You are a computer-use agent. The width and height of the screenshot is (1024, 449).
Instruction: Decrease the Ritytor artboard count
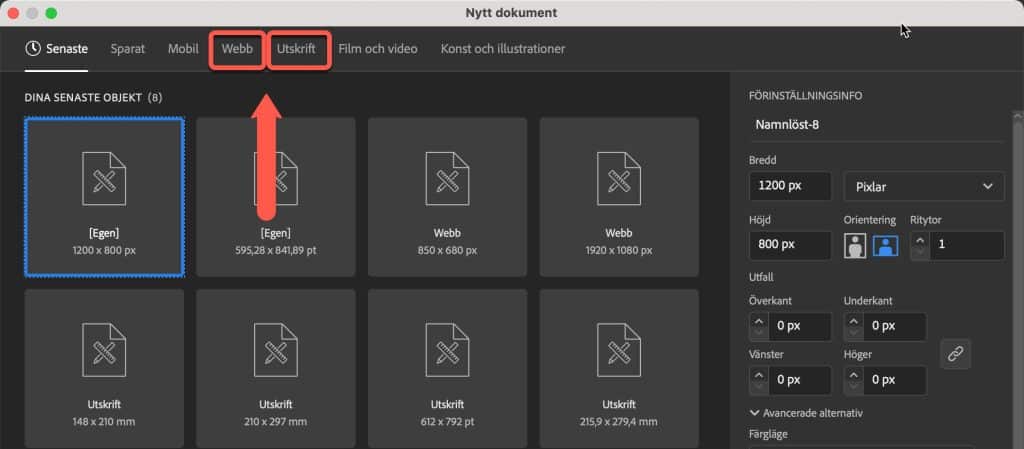(920, 253)
